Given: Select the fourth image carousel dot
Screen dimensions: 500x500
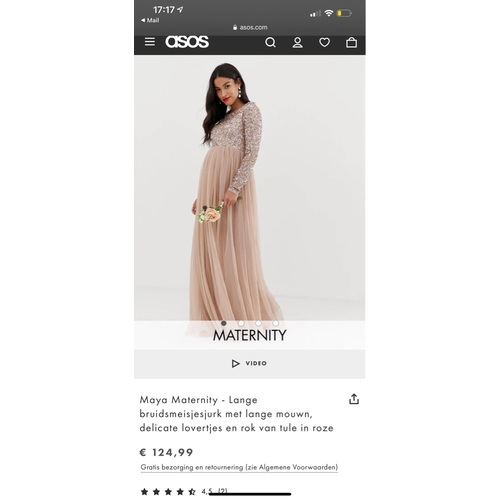Looking at the screenshot, I should [x=276, y=323].
